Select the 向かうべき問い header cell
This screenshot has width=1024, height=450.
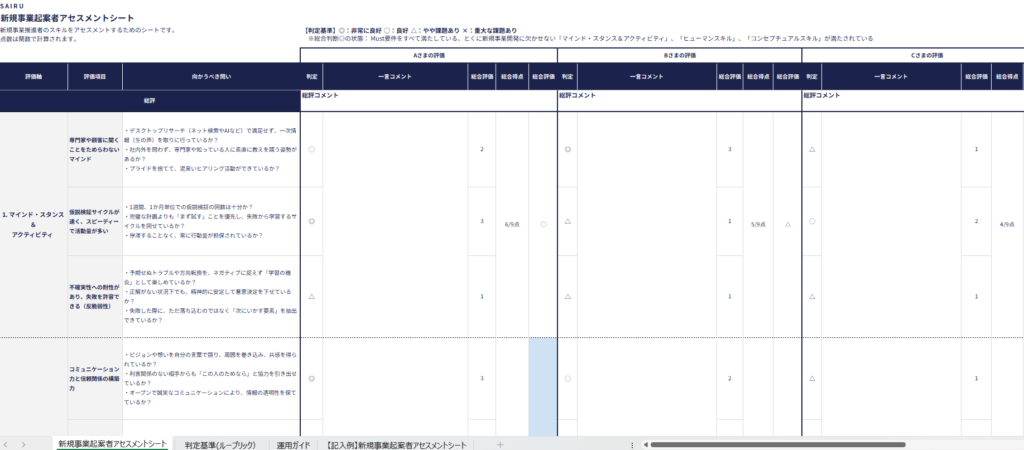(x=211, y=76)
